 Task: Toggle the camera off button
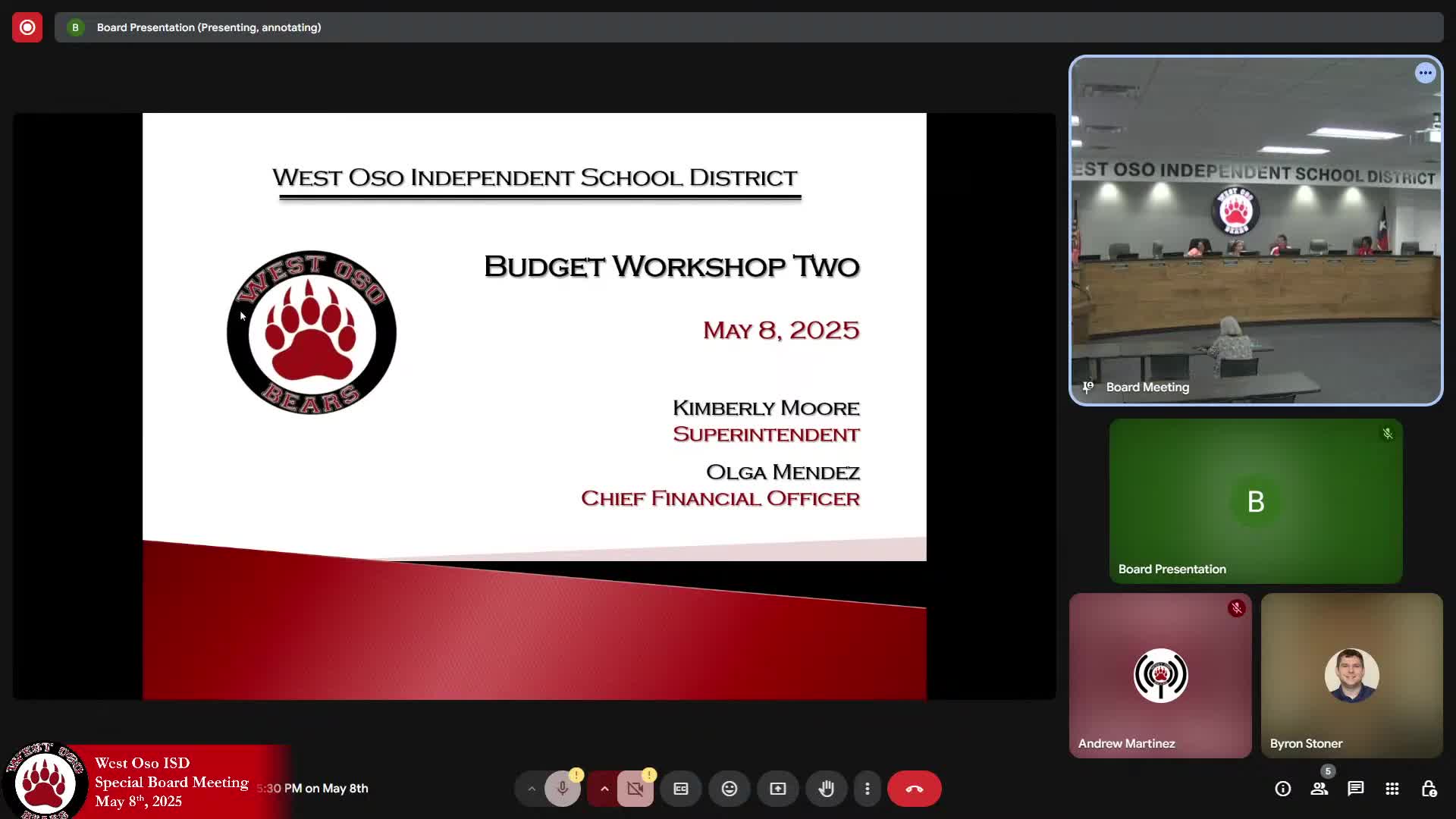point(635,789)
